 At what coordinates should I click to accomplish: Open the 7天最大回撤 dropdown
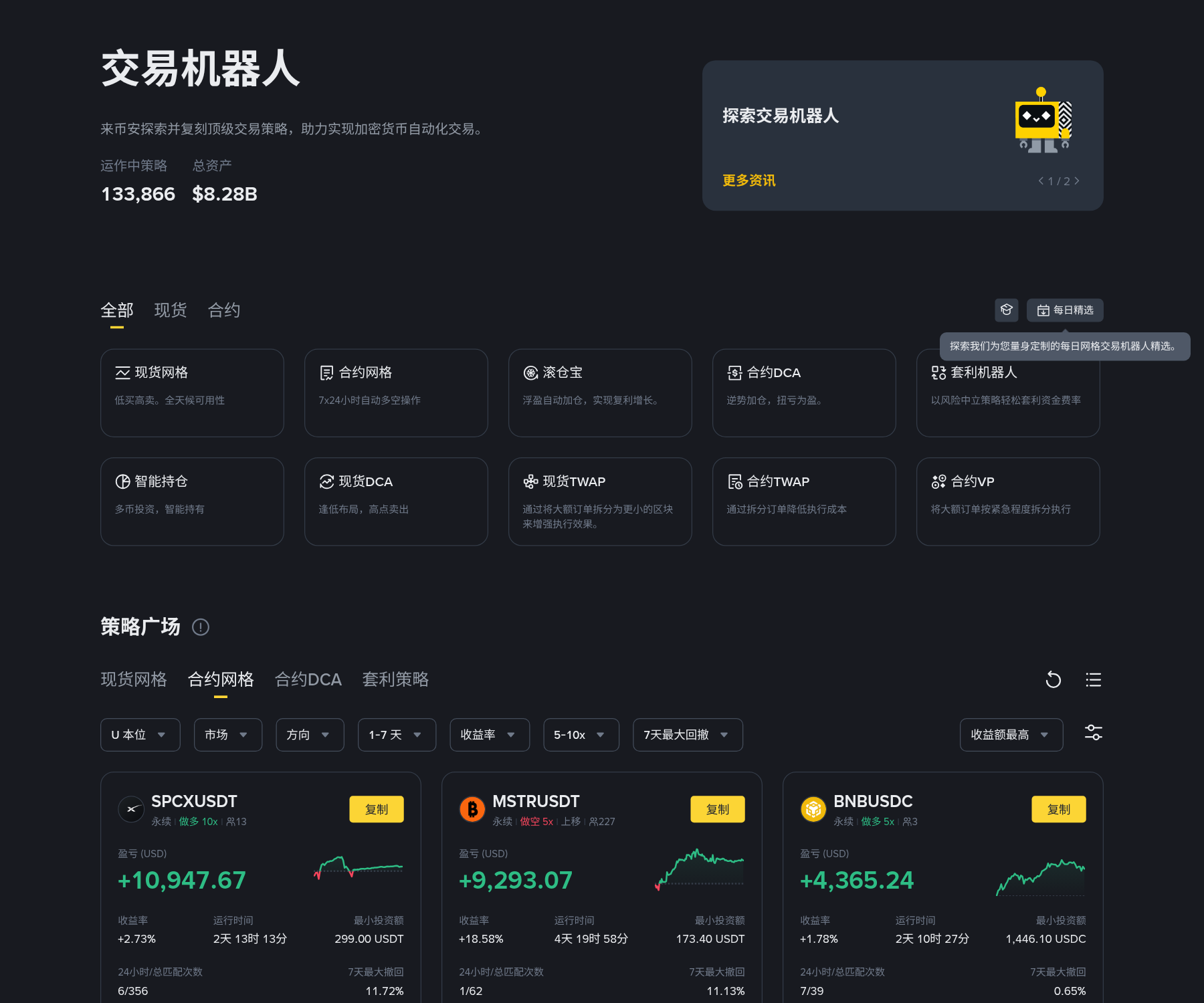coord(688,735)
